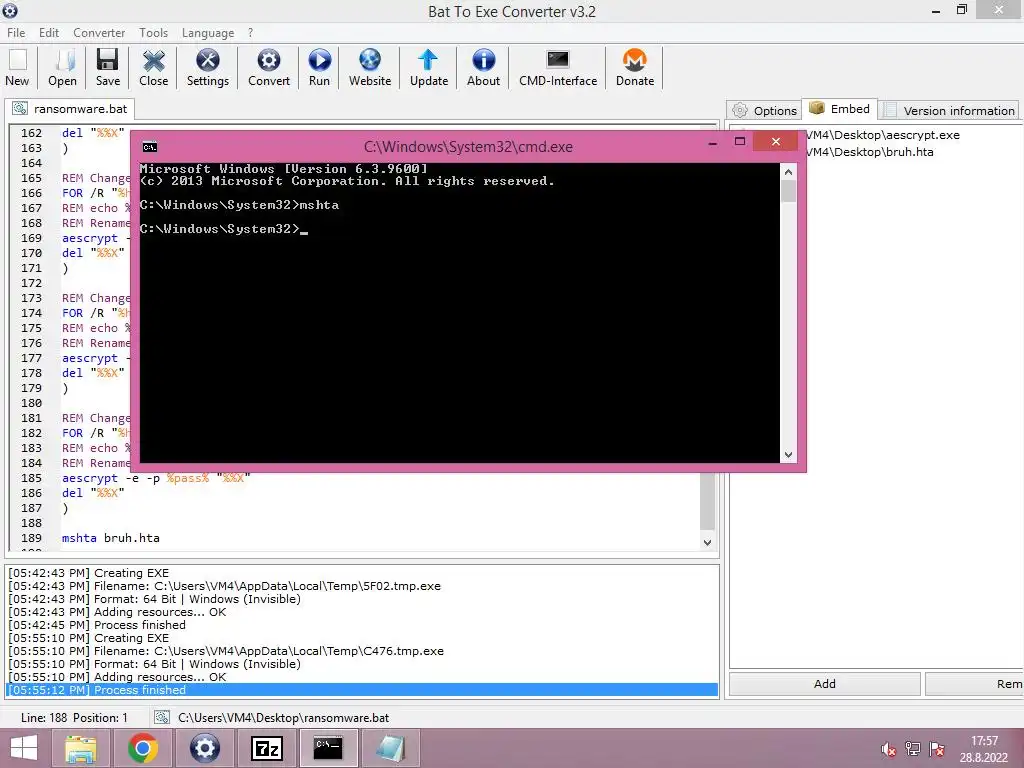The height and width of the screenshot is (768, 1024).
Task: Click the status bar file icon
Action: [162, 718]
